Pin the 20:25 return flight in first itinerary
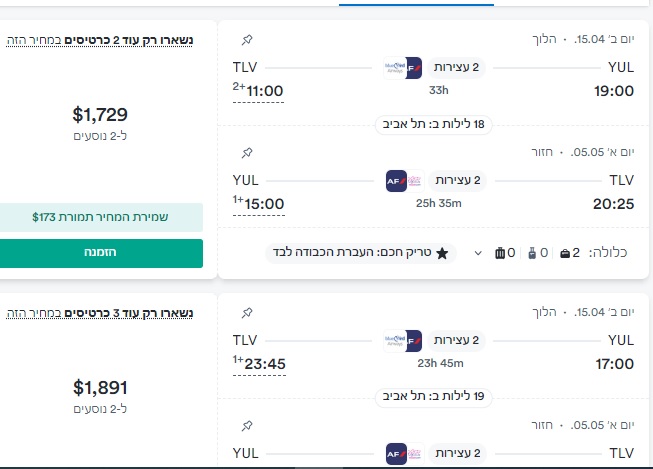This screenshot has width=653, height=469. pyautogui.click(x=247, y=153)
